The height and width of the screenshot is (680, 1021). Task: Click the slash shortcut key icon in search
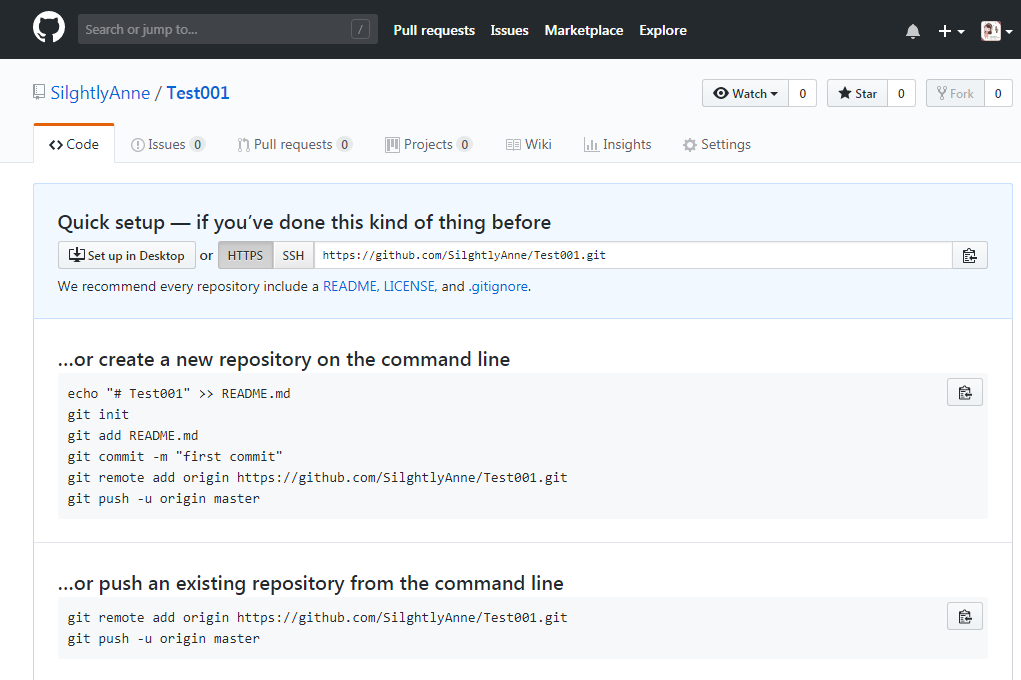tap(360, 29)
